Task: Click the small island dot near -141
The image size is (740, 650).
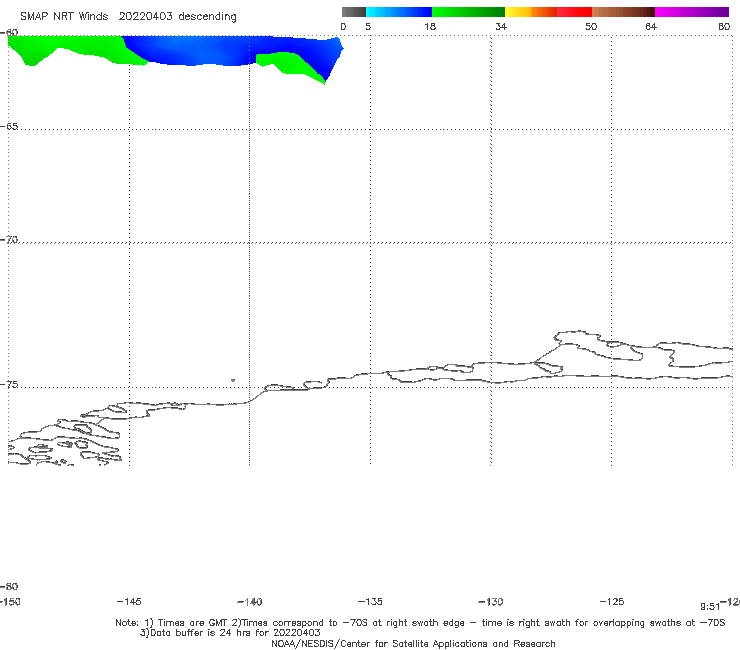Action: (x=233, y=380)
